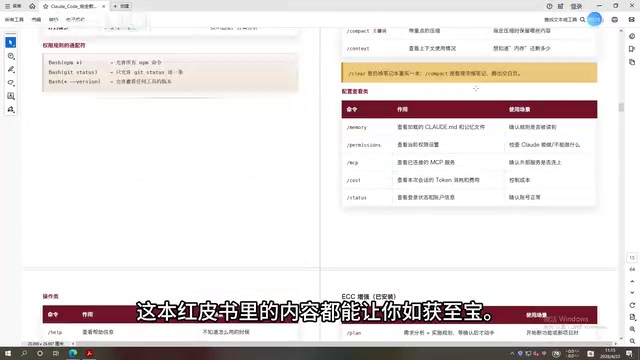This screenshot has height=360, width=640.
Task: Open the page display options icon
Action: click(632, 317)
